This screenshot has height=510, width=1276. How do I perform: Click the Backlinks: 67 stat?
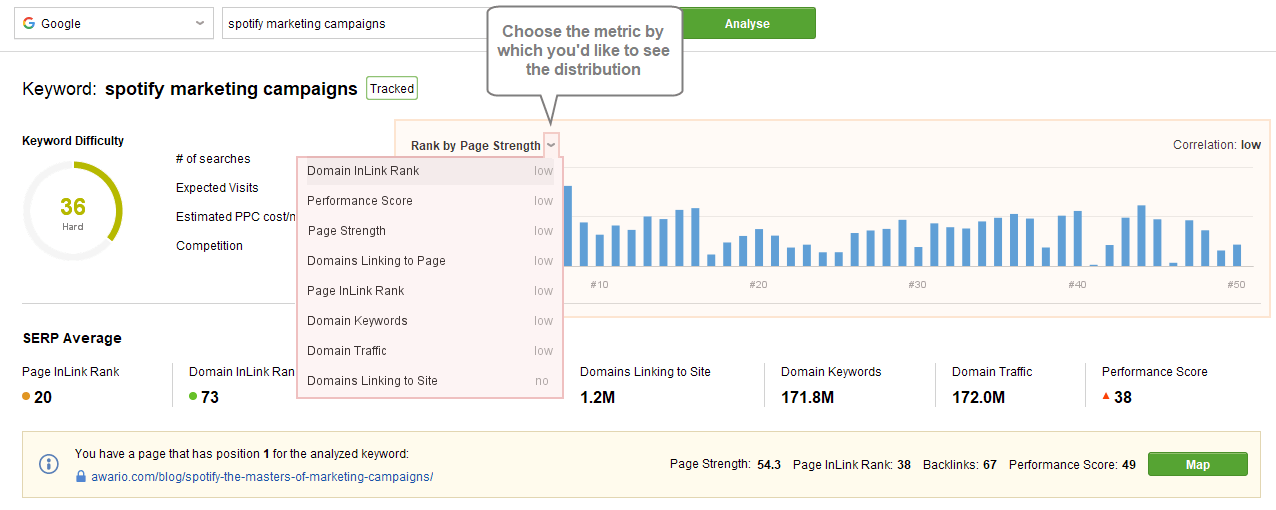(x=960, y=464)
